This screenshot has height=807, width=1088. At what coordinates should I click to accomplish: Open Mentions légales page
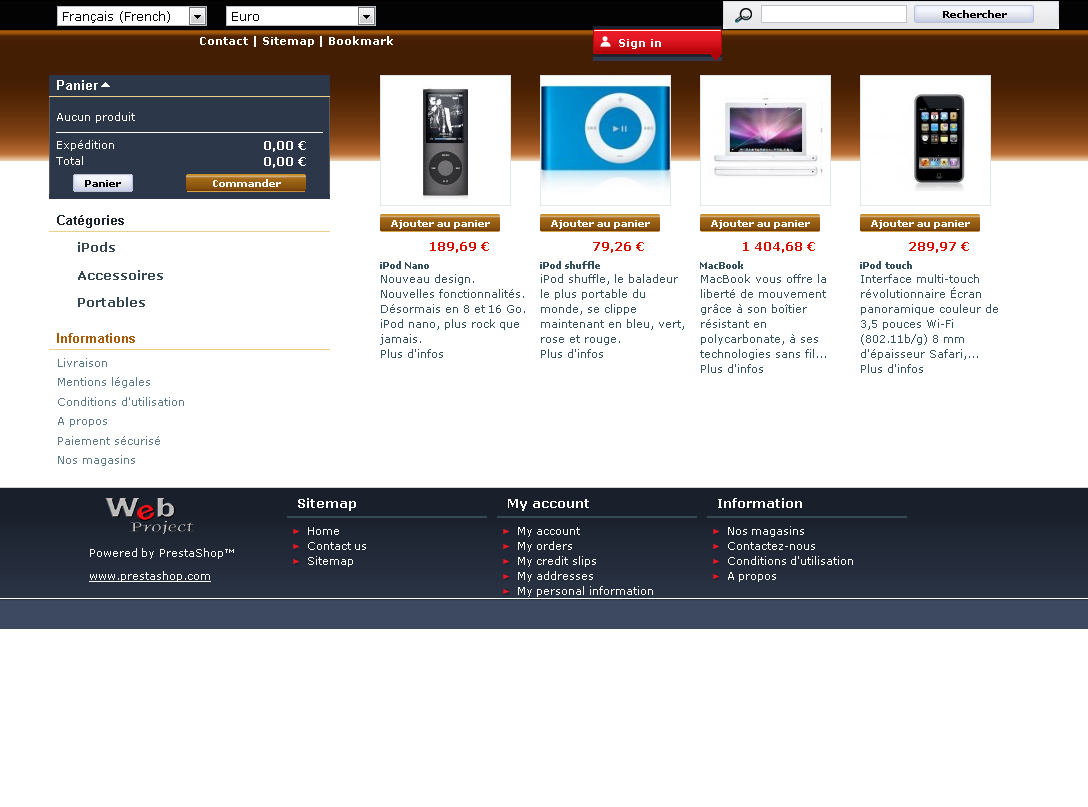[104, 382]
